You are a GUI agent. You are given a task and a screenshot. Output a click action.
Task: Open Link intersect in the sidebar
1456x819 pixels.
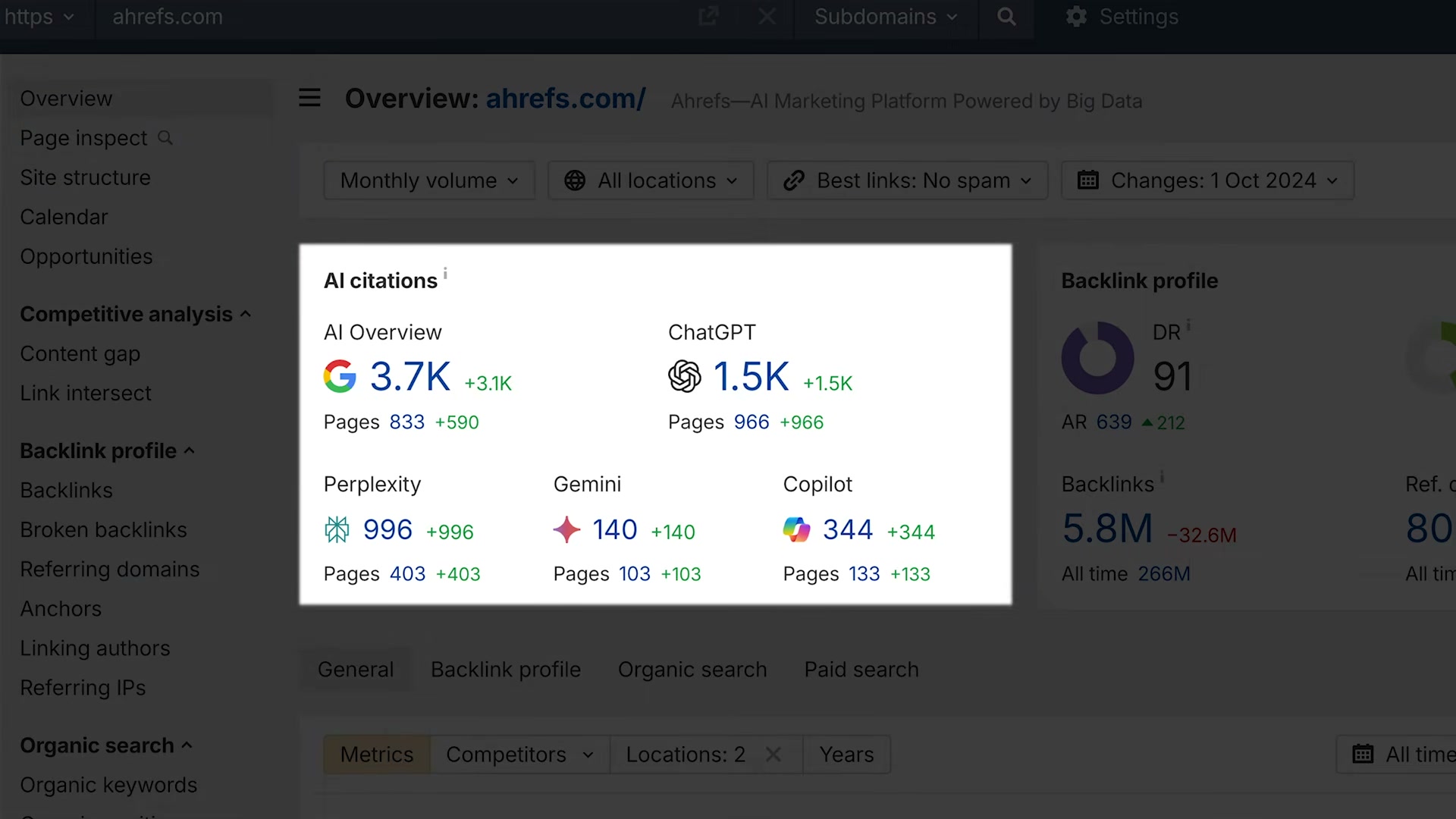[x=86, y=393]
